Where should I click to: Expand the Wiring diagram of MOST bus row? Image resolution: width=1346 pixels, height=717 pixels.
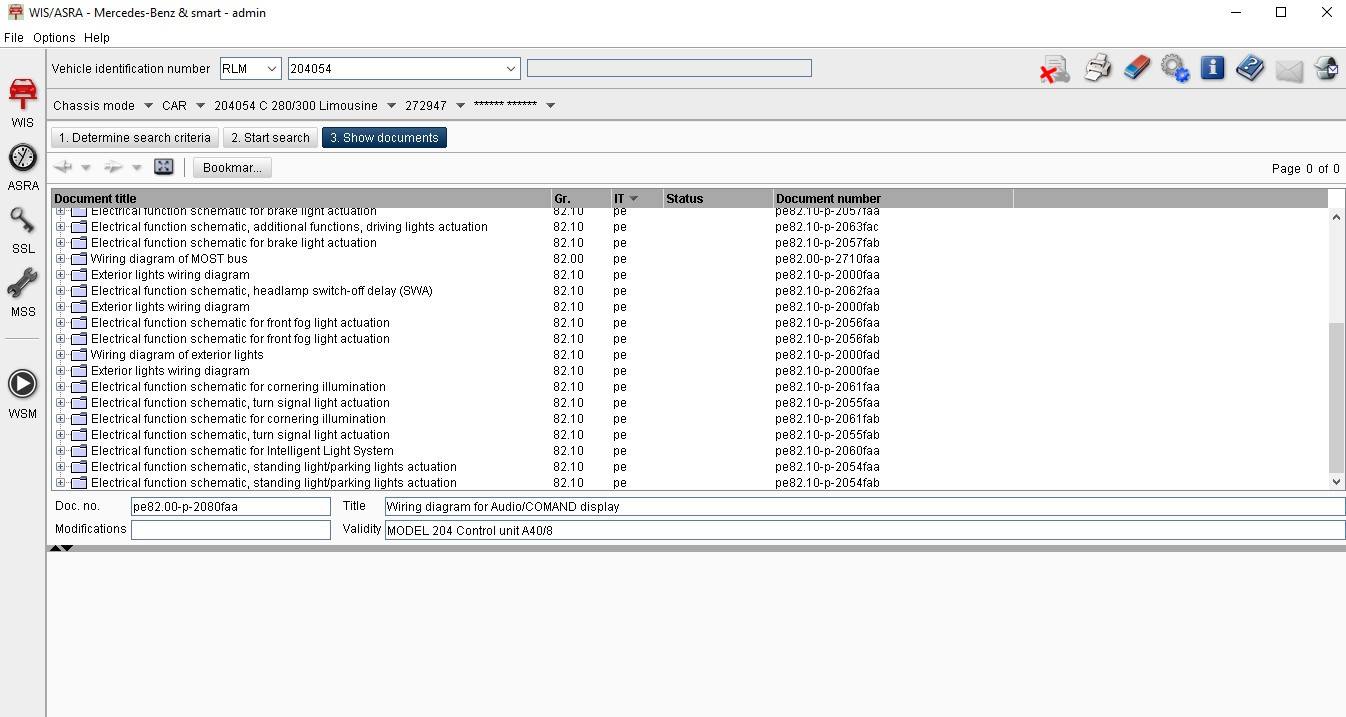click(x=60, y=259)
